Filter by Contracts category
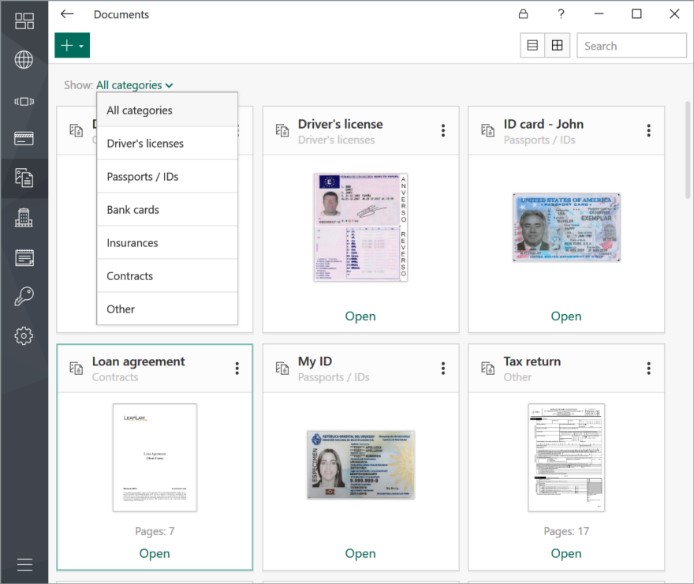The width and height of the screenshot is (694, 584). point(167,276)
